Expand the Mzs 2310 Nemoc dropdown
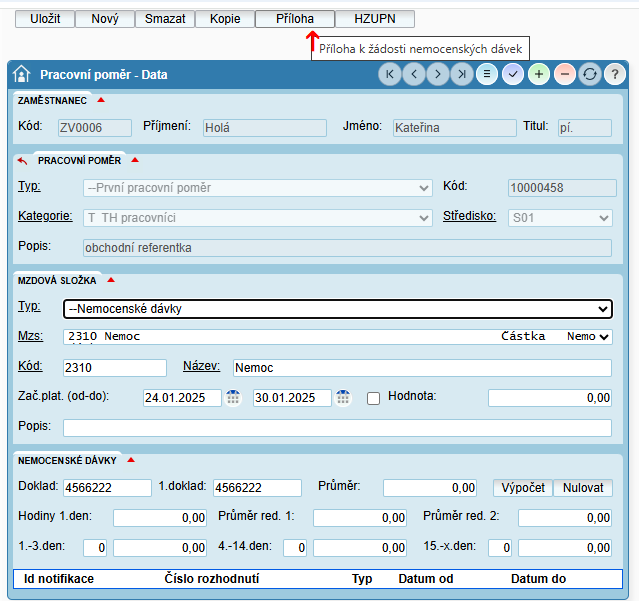This screenshot has width=639, height=601. (x=602, y=337)
